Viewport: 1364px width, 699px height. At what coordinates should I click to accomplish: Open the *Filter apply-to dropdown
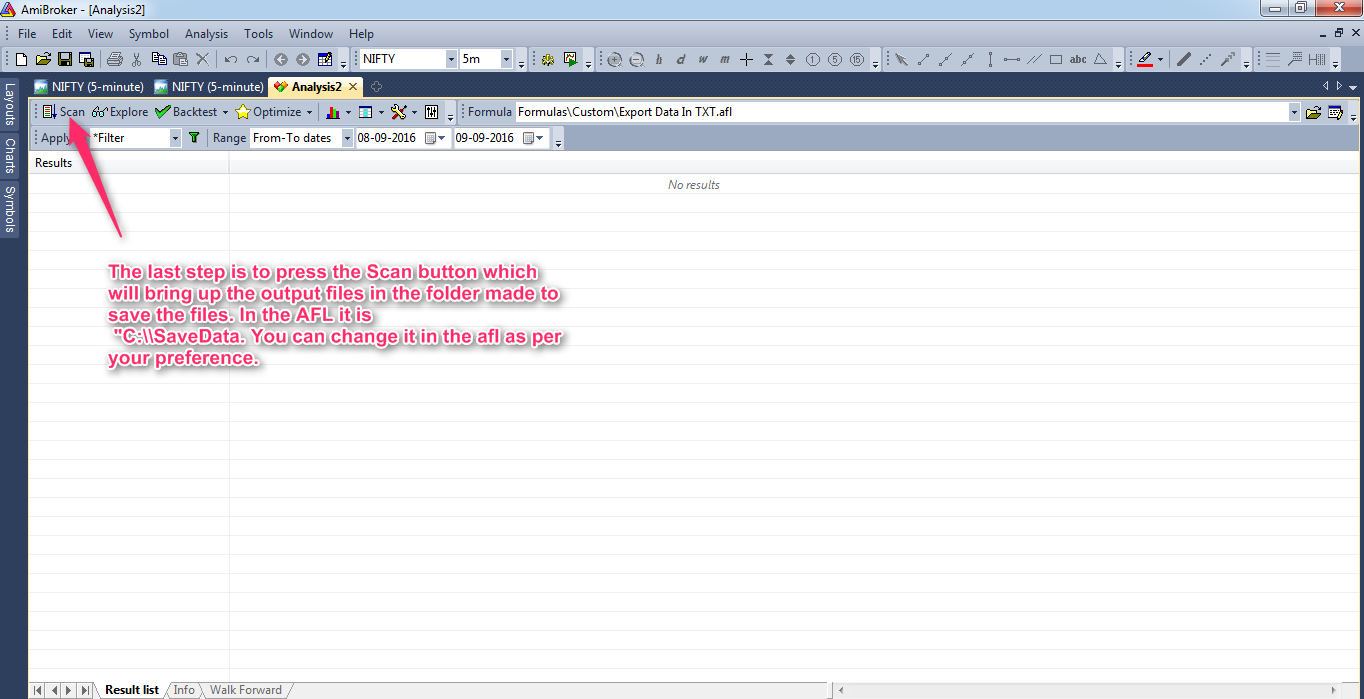click(175, 138)
